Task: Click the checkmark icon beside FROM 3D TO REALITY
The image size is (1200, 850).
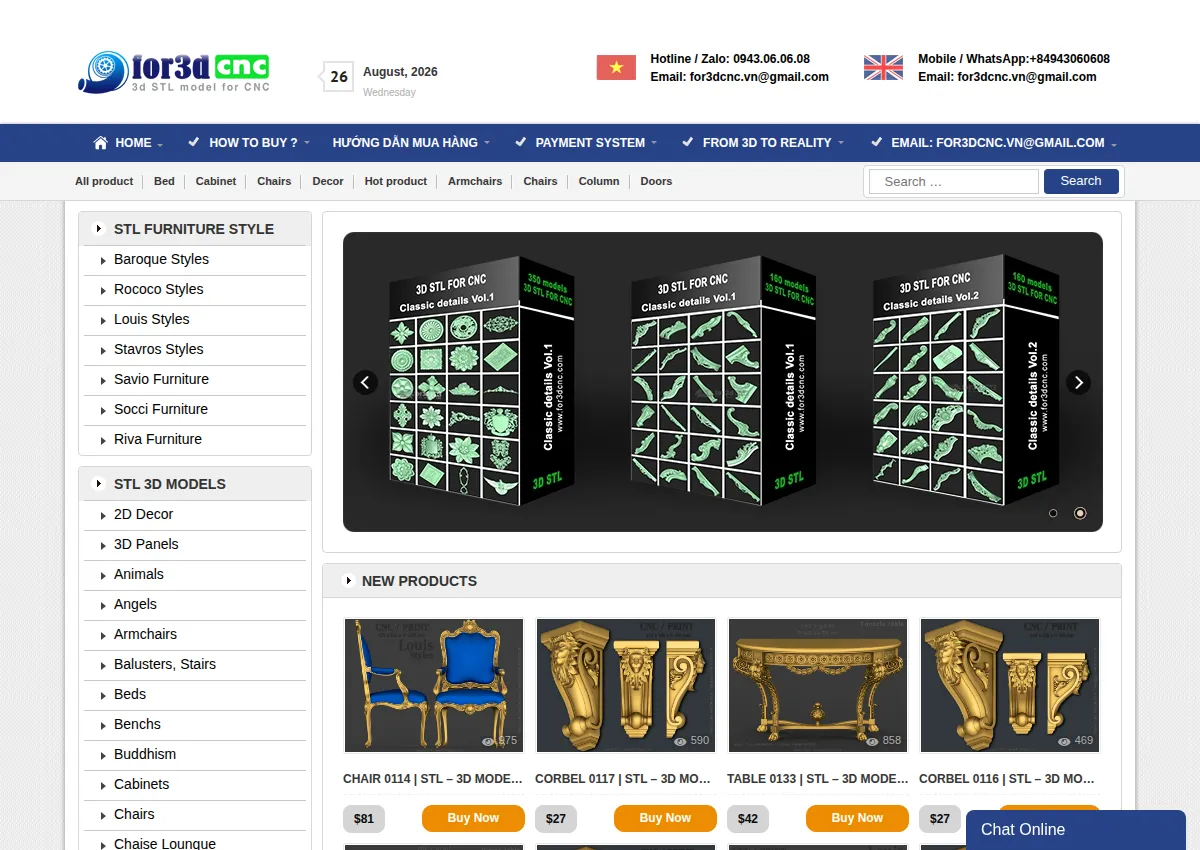Action: tap(687, 142)
